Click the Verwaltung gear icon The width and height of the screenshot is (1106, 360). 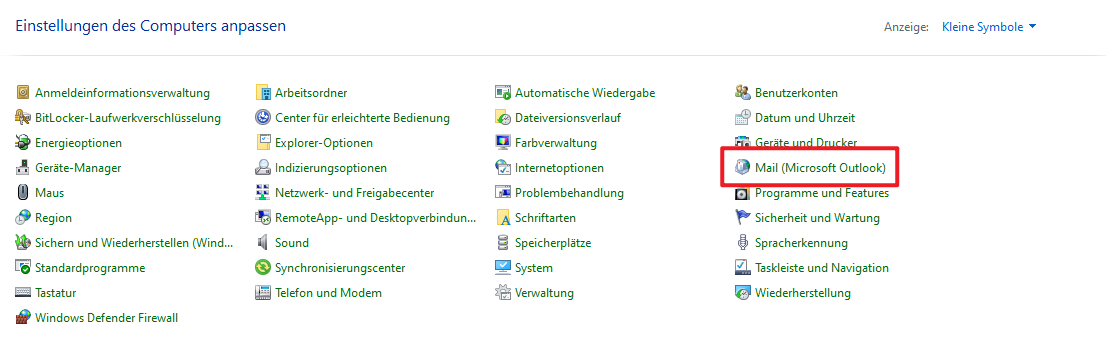(503, 293)
